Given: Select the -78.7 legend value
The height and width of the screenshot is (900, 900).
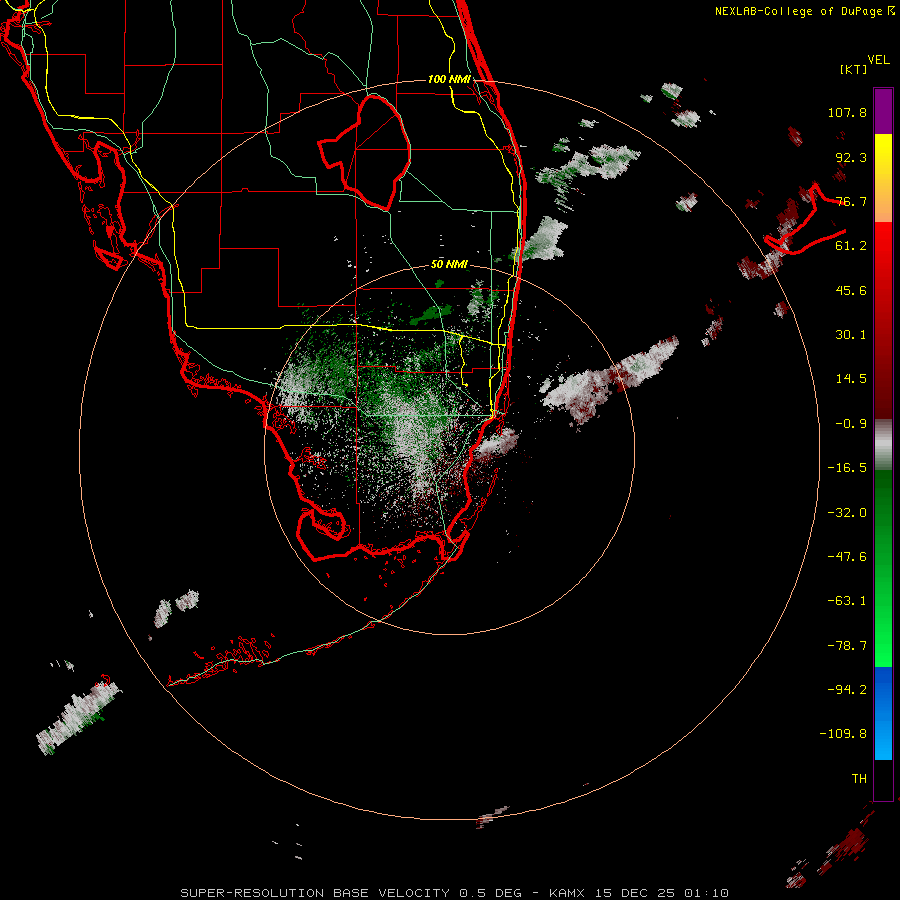Looking at the screenshot, I should pos(847,646).
